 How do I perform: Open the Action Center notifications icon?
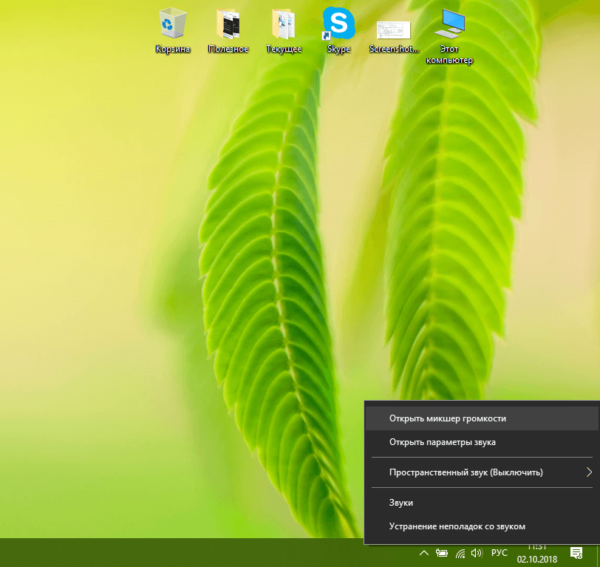576,553
